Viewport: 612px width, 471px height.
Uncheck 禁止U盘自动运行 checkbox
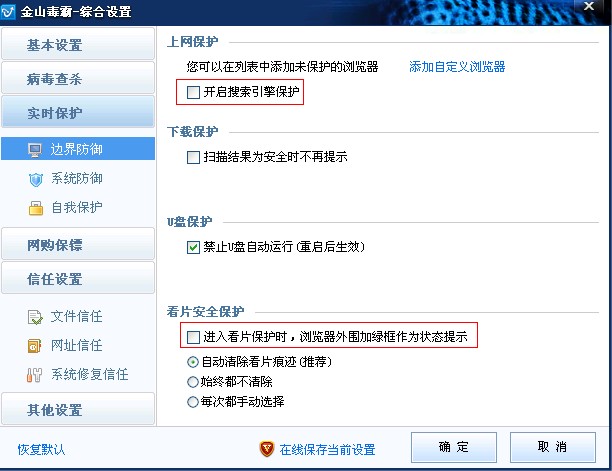click(x=193, y=247)
